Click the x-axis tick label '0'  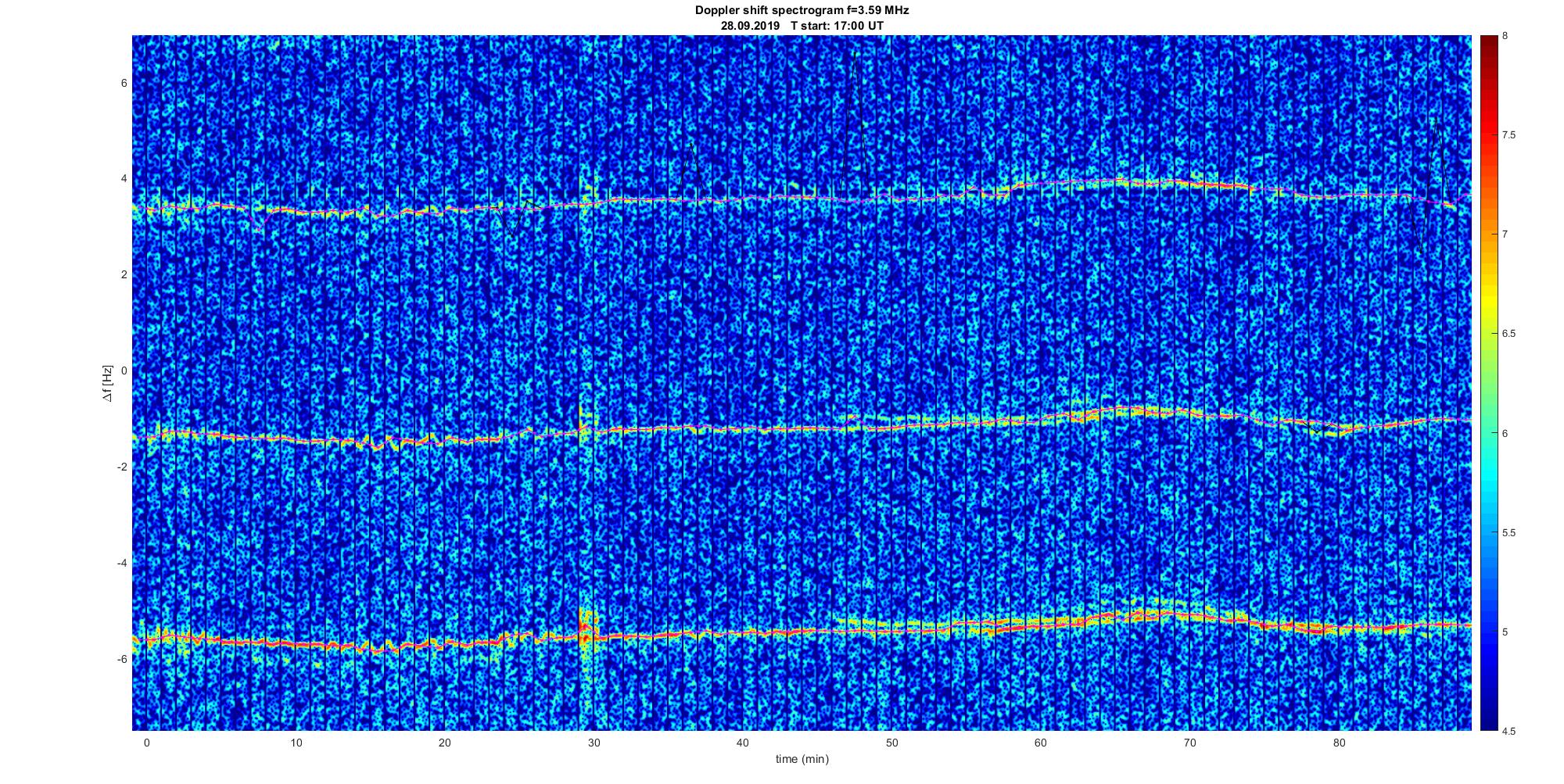146,743
